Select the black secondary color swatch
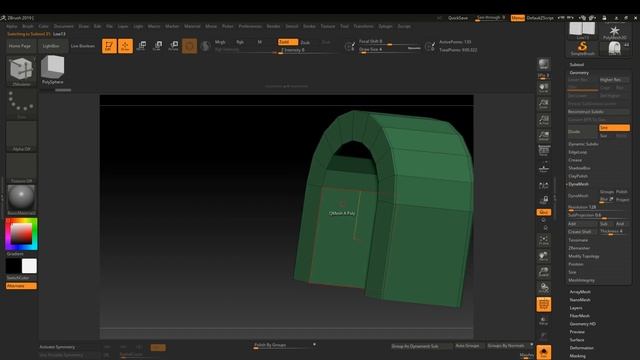 [13, 266]
